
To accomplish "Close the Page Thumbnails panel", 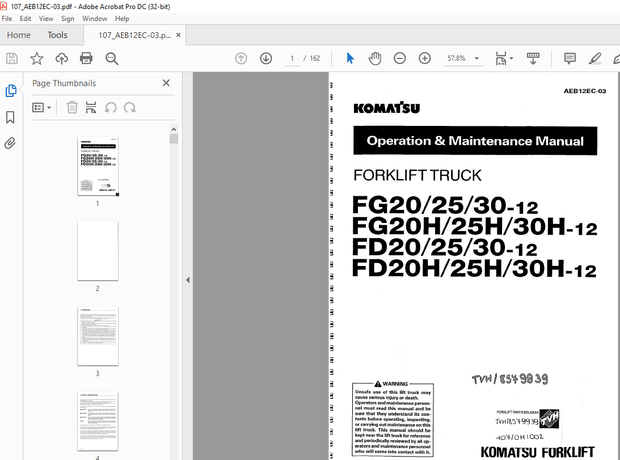I will click(166, 83).
